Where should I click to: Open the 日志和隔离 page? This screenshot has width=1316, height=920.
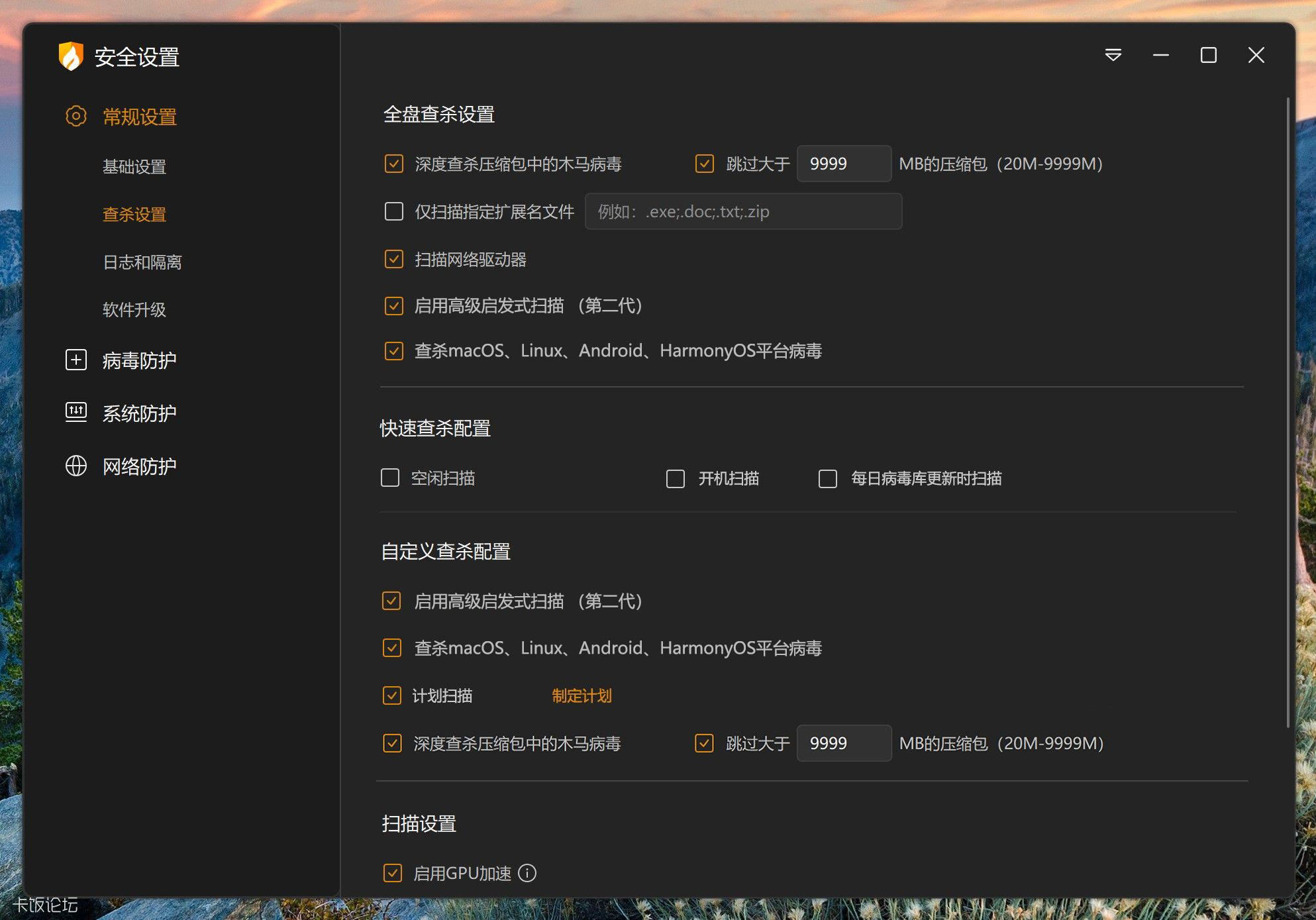[x=142, y=262]
